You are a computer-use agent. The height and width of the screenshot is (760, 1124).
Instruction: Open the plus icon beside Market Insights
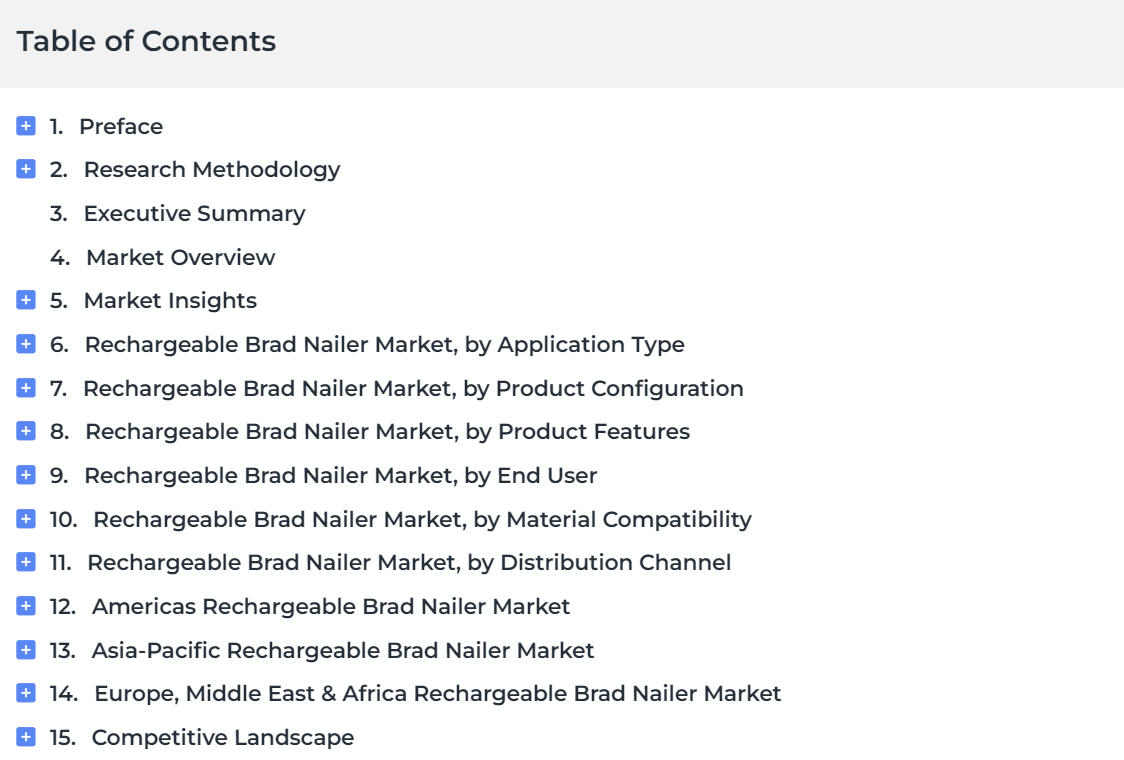(26, 300)
